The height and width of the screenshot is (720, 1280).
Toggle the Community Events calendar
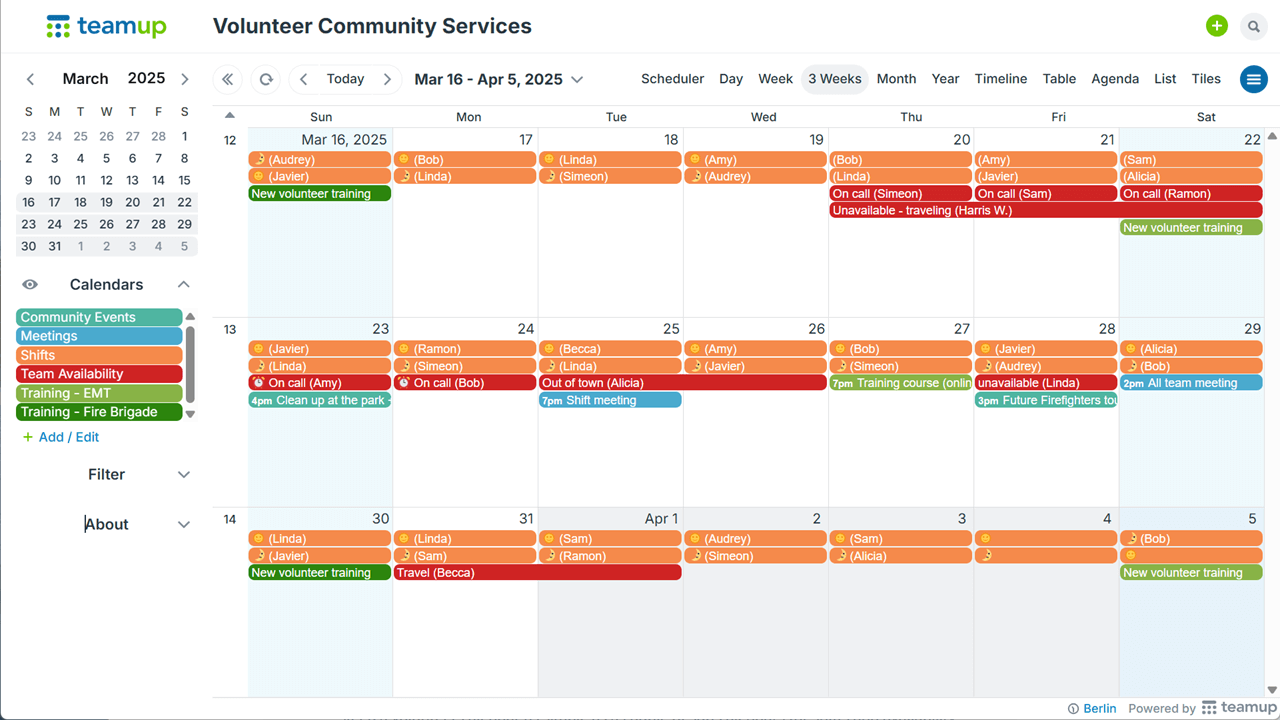(x=99, y=317)
